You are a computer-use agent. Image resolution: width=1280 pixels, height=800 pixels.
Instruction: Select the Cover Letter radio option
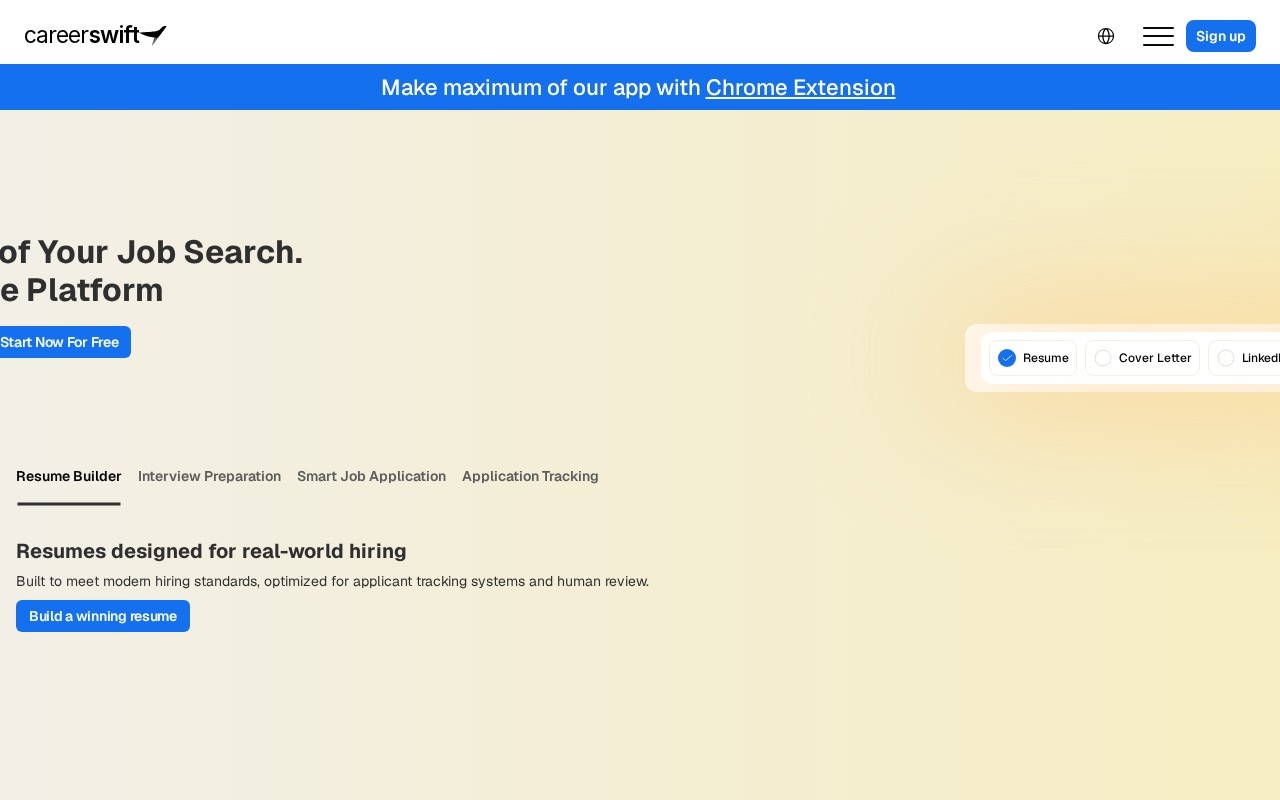click(1142, 358)
